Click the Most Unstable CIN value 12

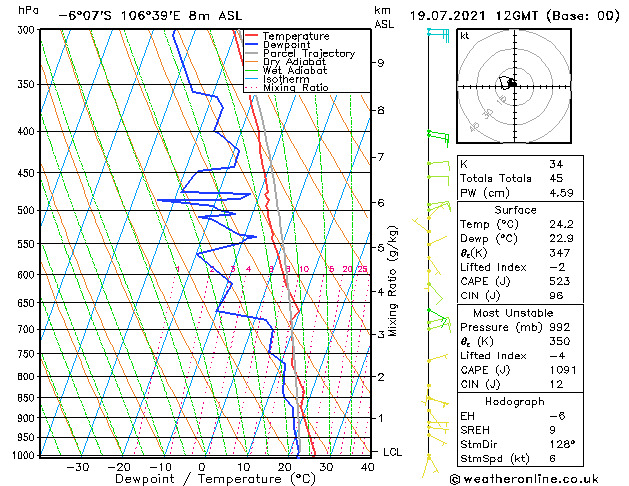click(556, 384)
